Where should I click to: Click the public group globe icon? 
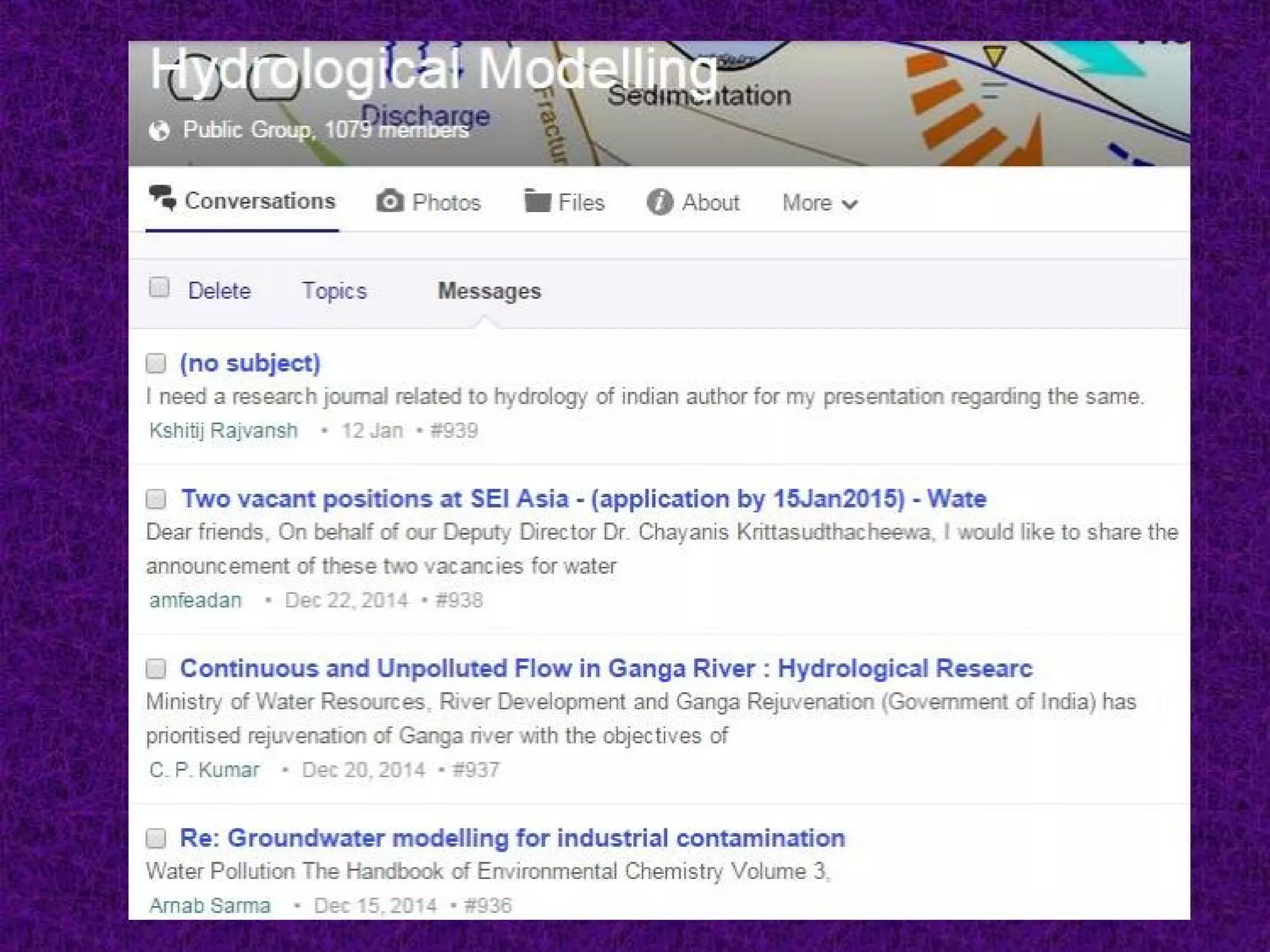coord(159,131)
